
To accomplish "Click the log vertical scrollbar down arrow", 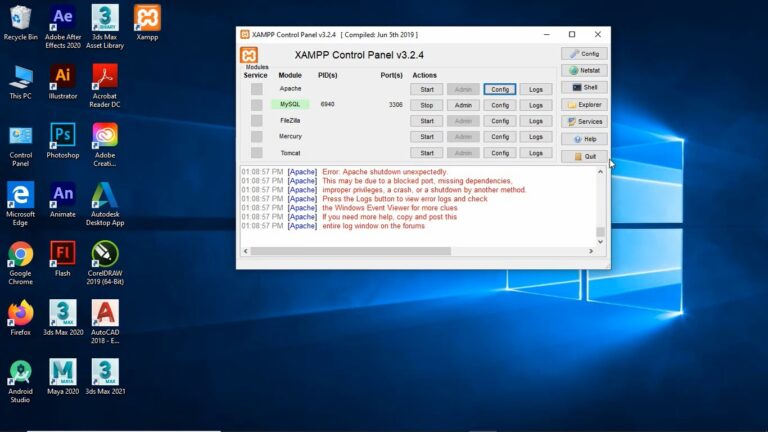I will (x=600, y=241).
